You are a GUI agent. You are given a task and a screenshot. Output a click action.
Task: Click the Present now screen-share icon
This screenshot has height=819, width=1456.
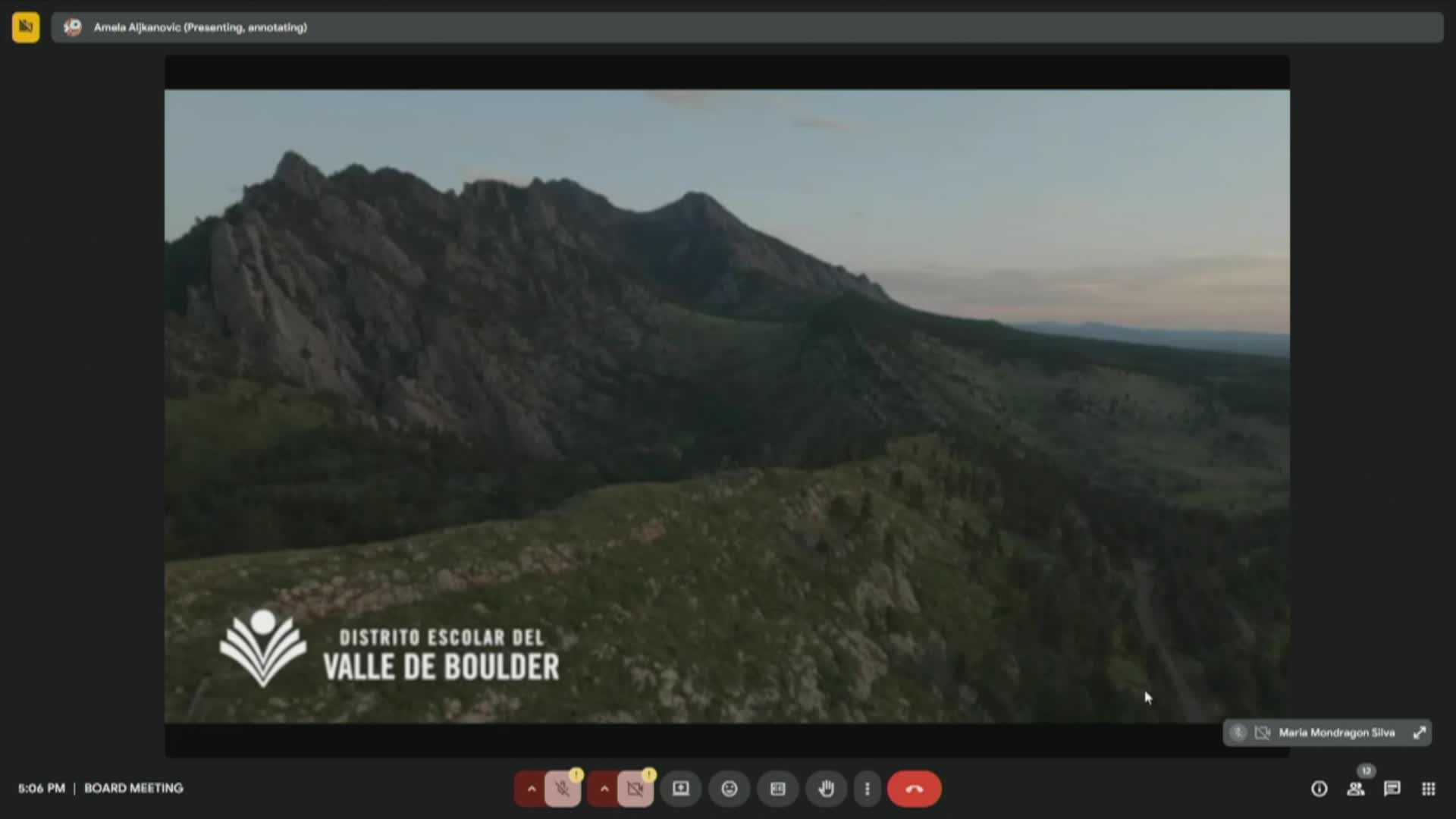pos(681,789)
